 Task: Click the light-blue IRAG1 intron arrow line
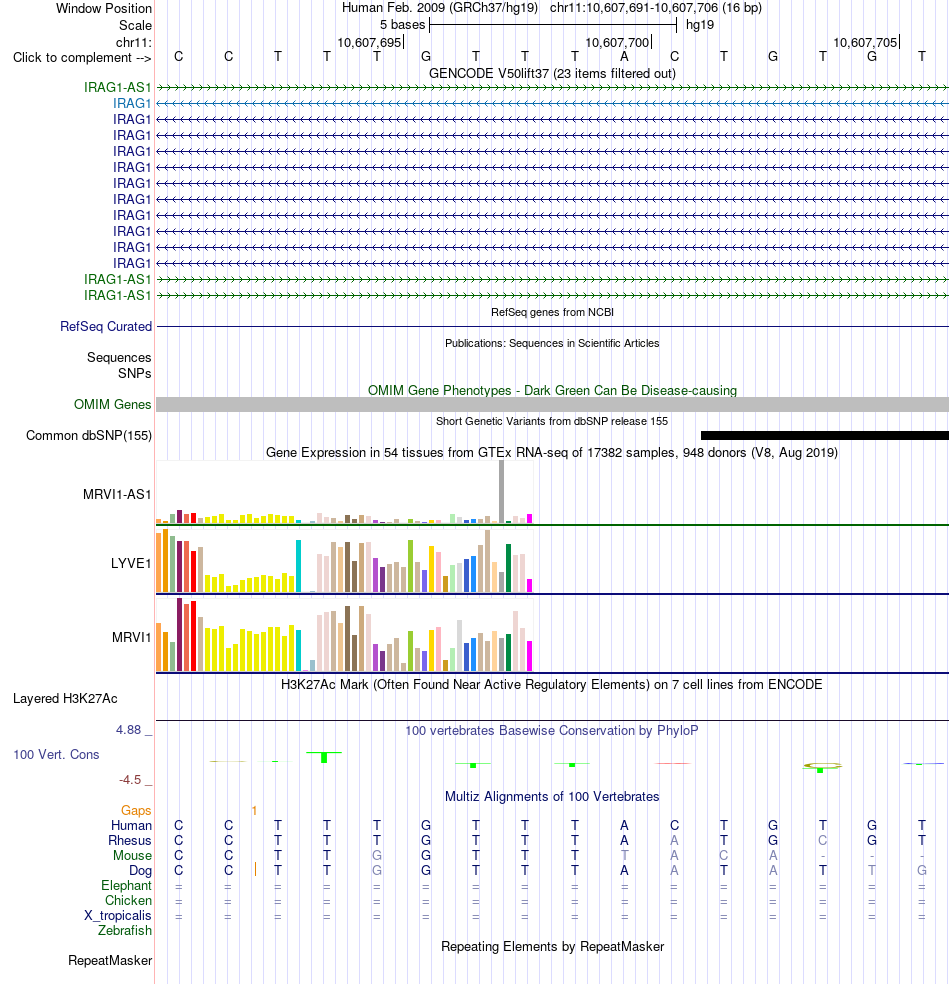click(552, 104)
